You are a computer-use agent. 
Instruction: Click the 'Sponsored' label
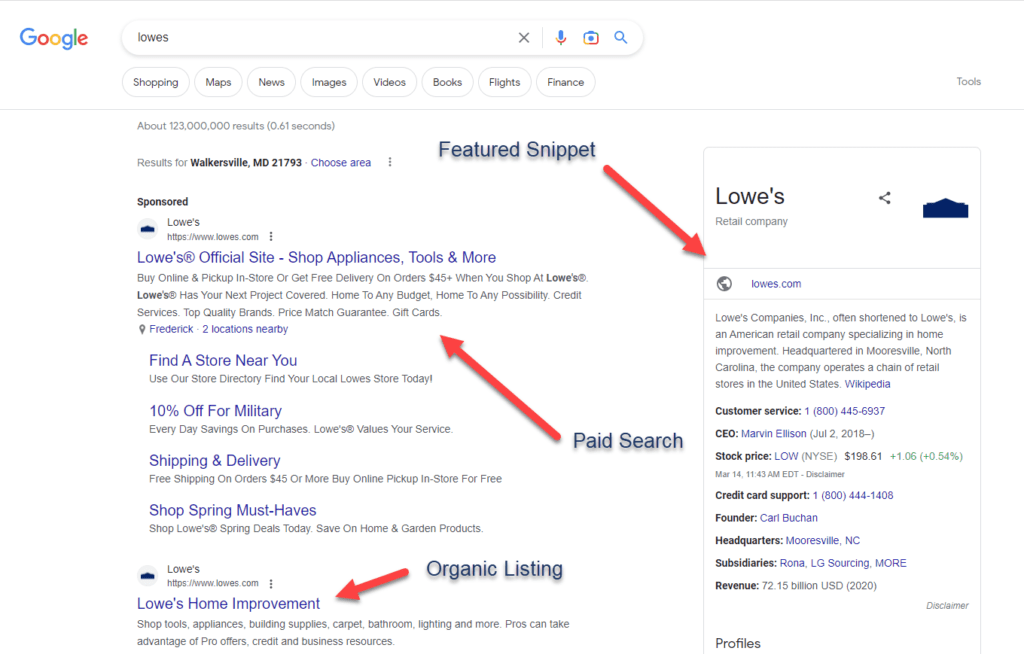tap(163, 202)
